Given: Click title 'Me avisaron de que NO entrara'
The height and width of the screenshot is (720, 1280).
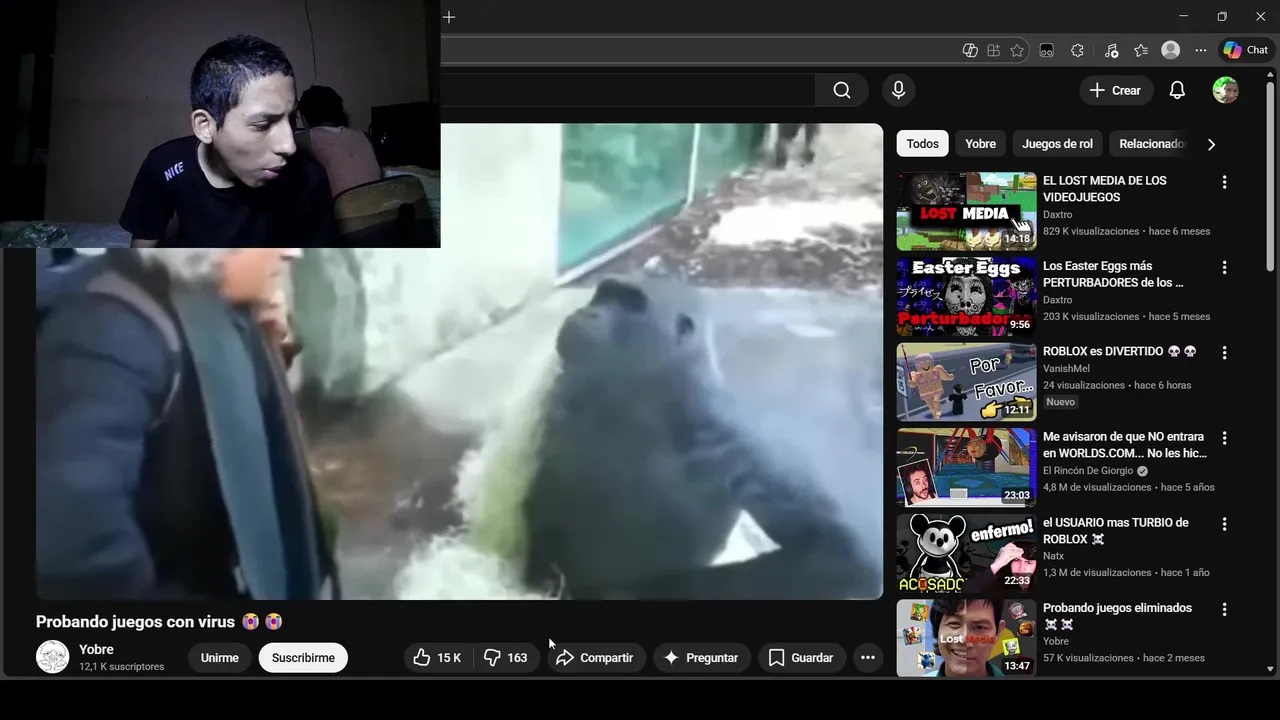Looking at the screenshot, I should pos(1125,445).
